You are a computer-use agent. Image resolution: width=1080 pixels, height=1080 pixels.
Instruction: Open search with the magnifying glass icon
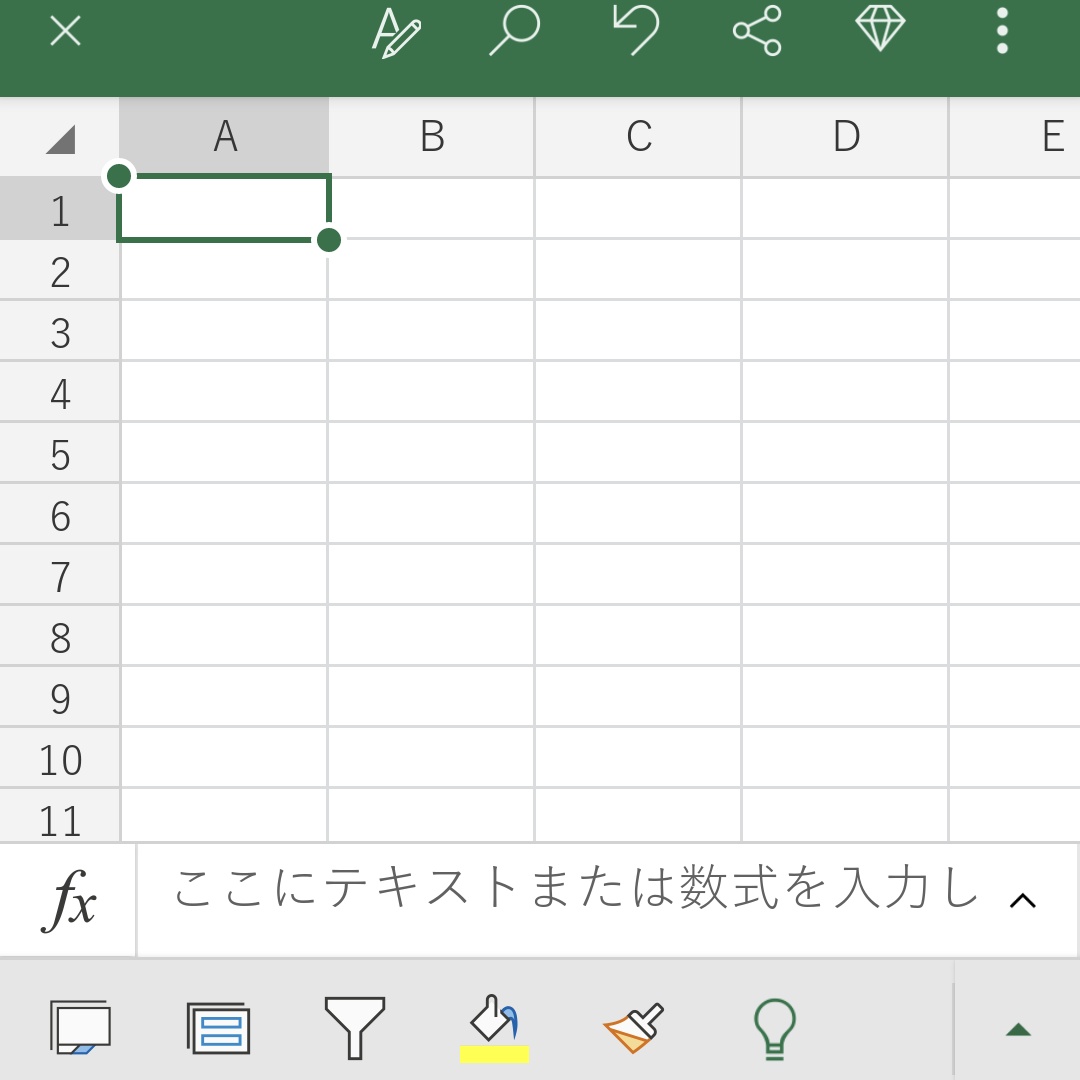point(515,30)
